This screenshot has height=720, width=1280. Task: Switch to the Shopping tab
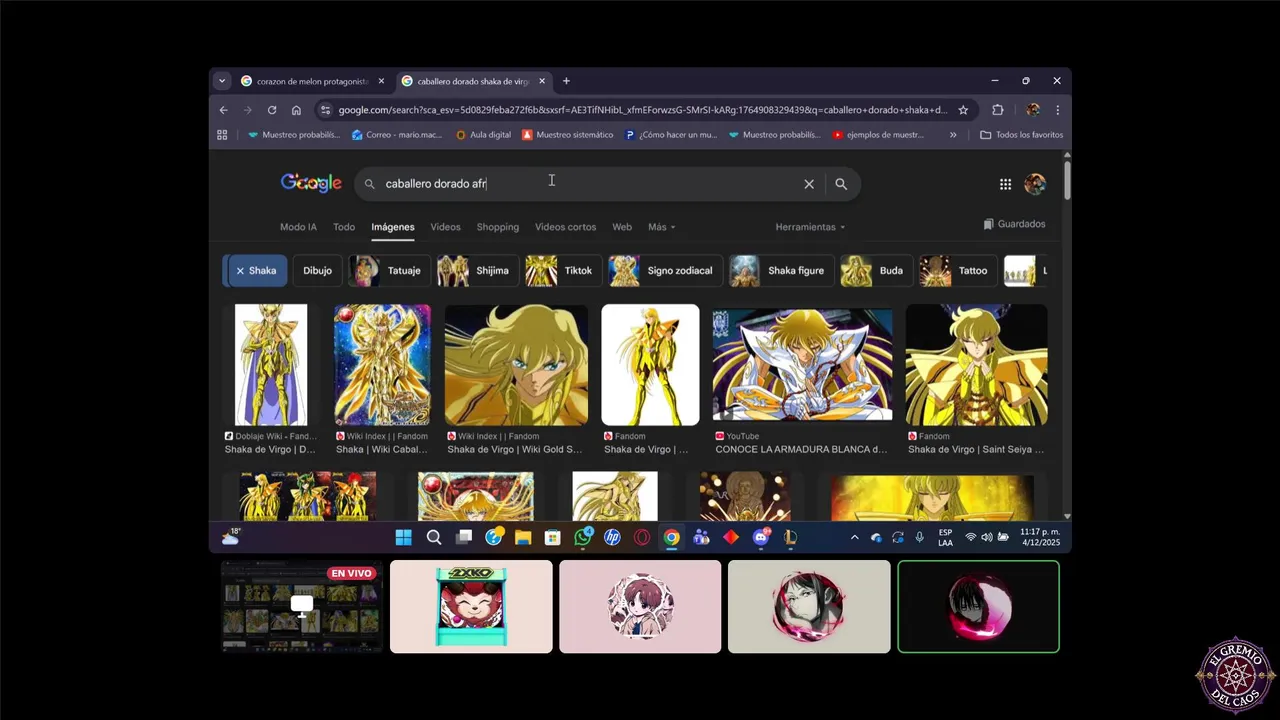497,227
